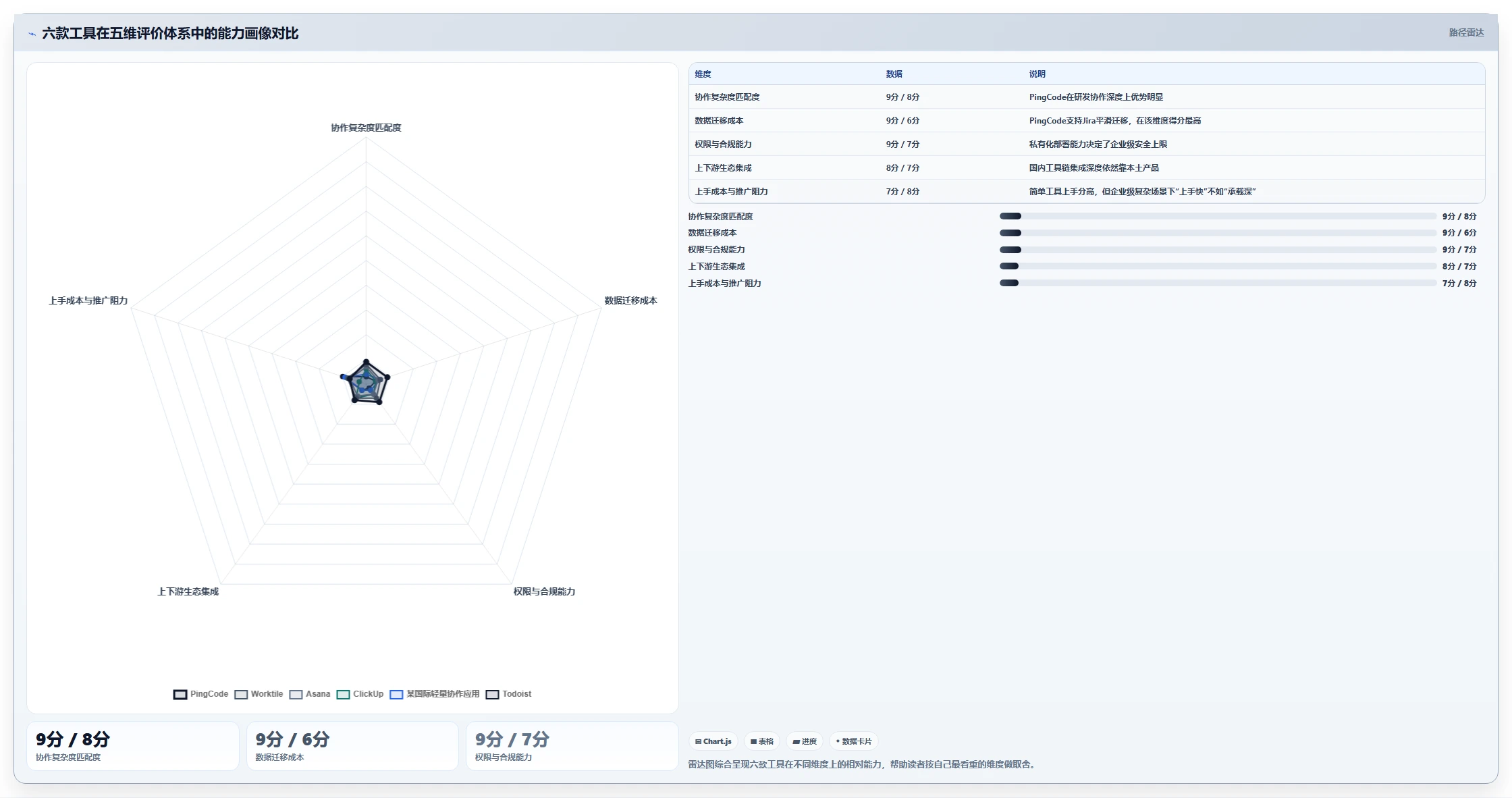Click progress list label 上手成本与推广阻力
1512x798 pixels.
(x=724, y=284)
